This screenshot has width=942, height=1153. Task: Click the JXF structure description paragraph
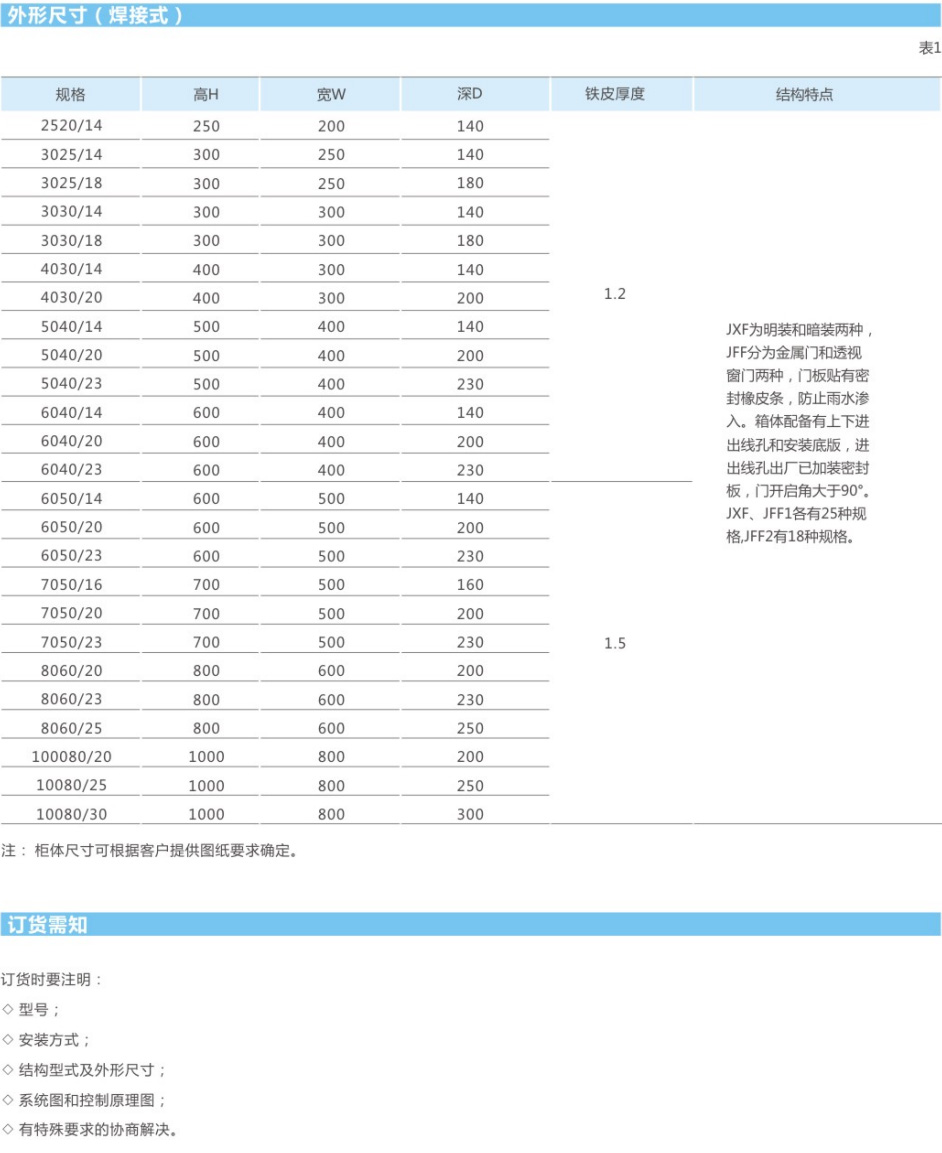pos(804,432)
